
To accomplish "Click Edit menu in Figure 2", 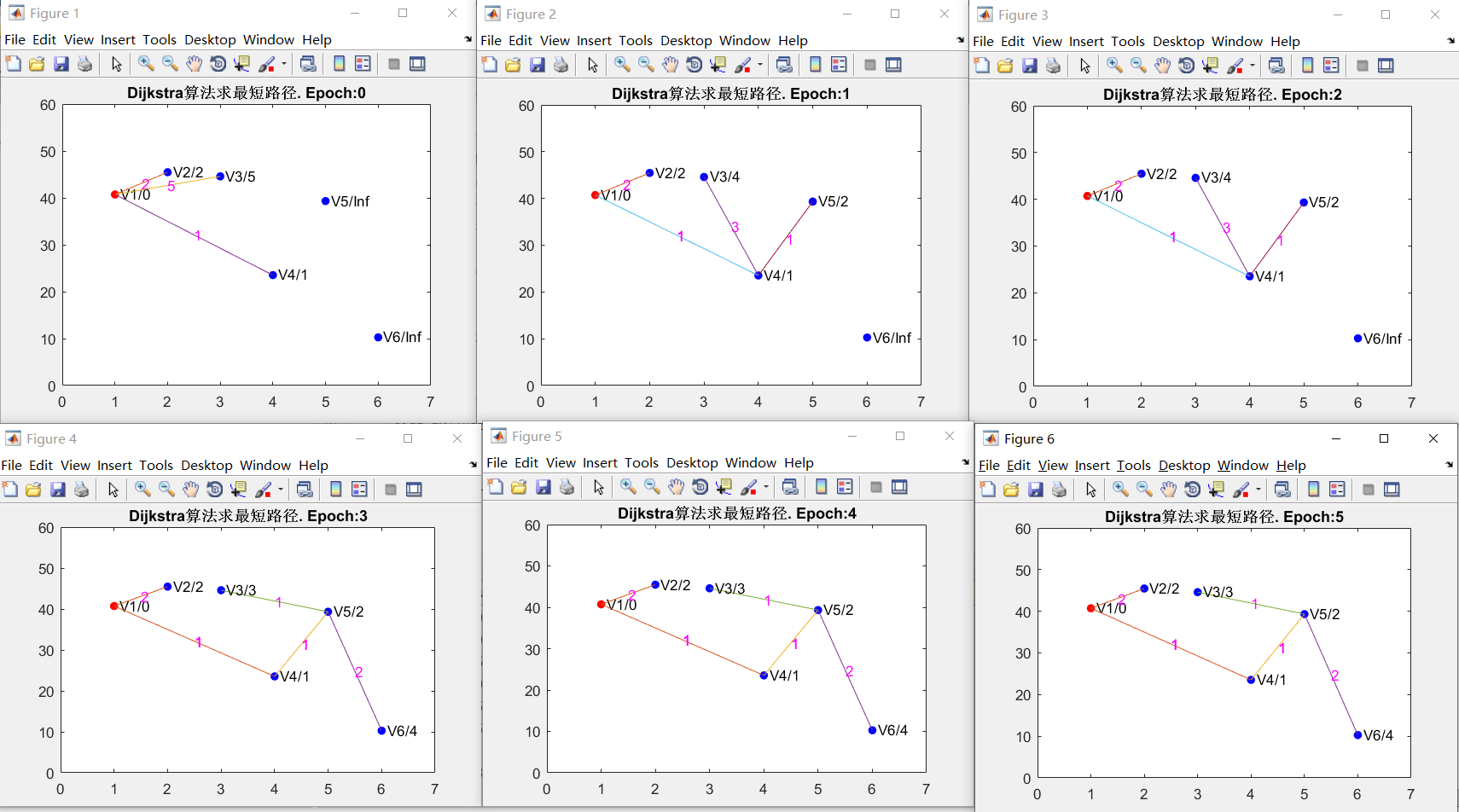I will (520, 40).
